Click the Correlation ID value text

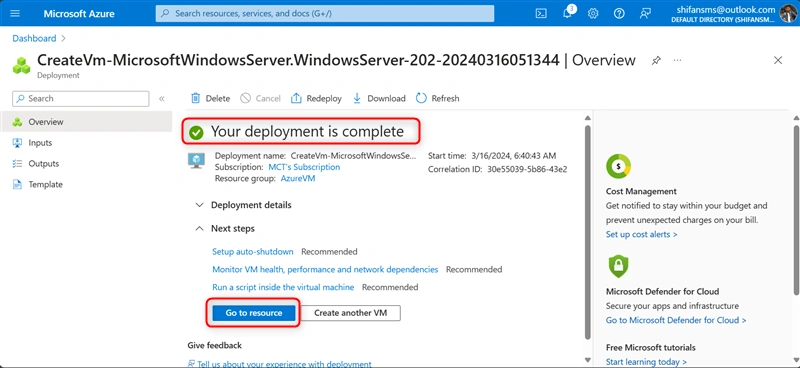pos(527,169)
